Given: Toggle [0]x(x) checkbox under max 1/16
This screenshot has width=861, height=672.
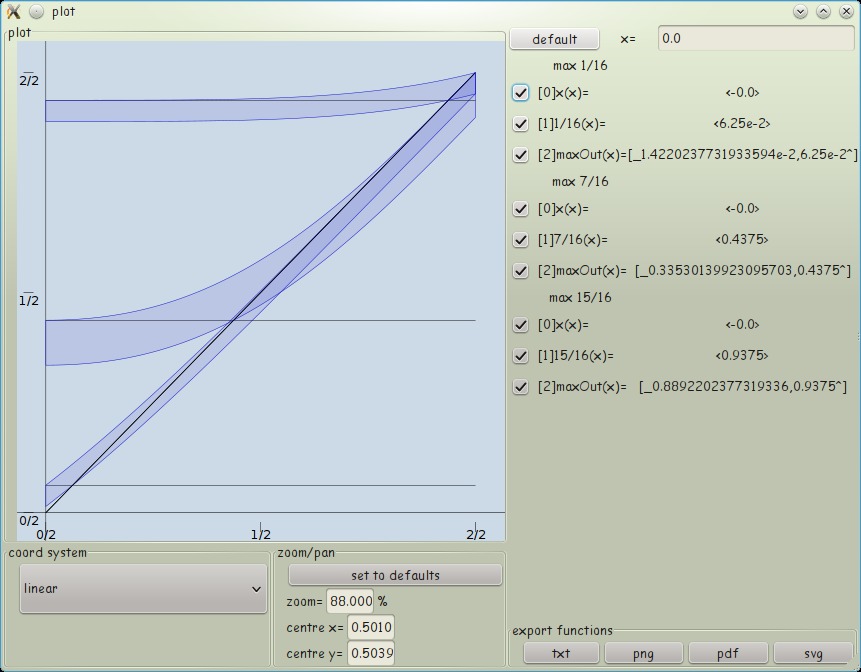Looking at the screenshot, I should [521, 93].
